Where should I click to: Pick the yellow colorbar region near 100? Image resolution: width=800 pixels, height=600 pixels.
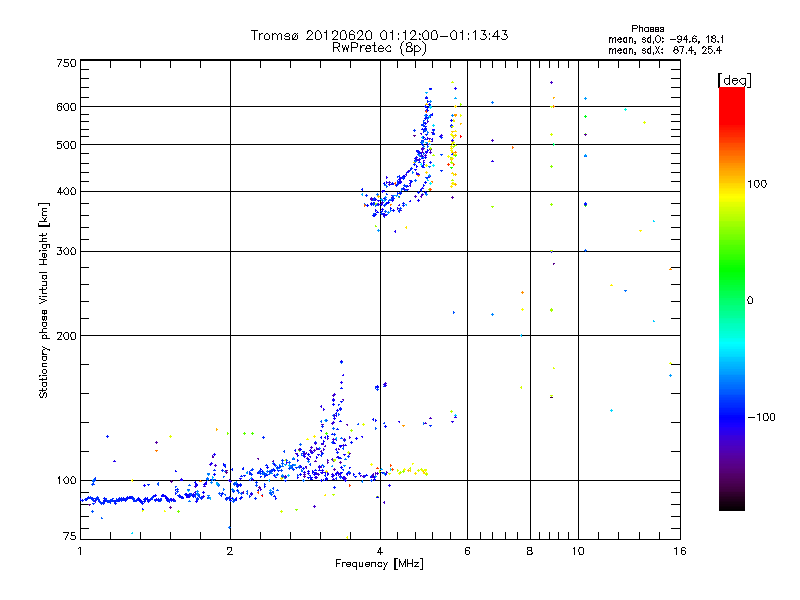731,184
